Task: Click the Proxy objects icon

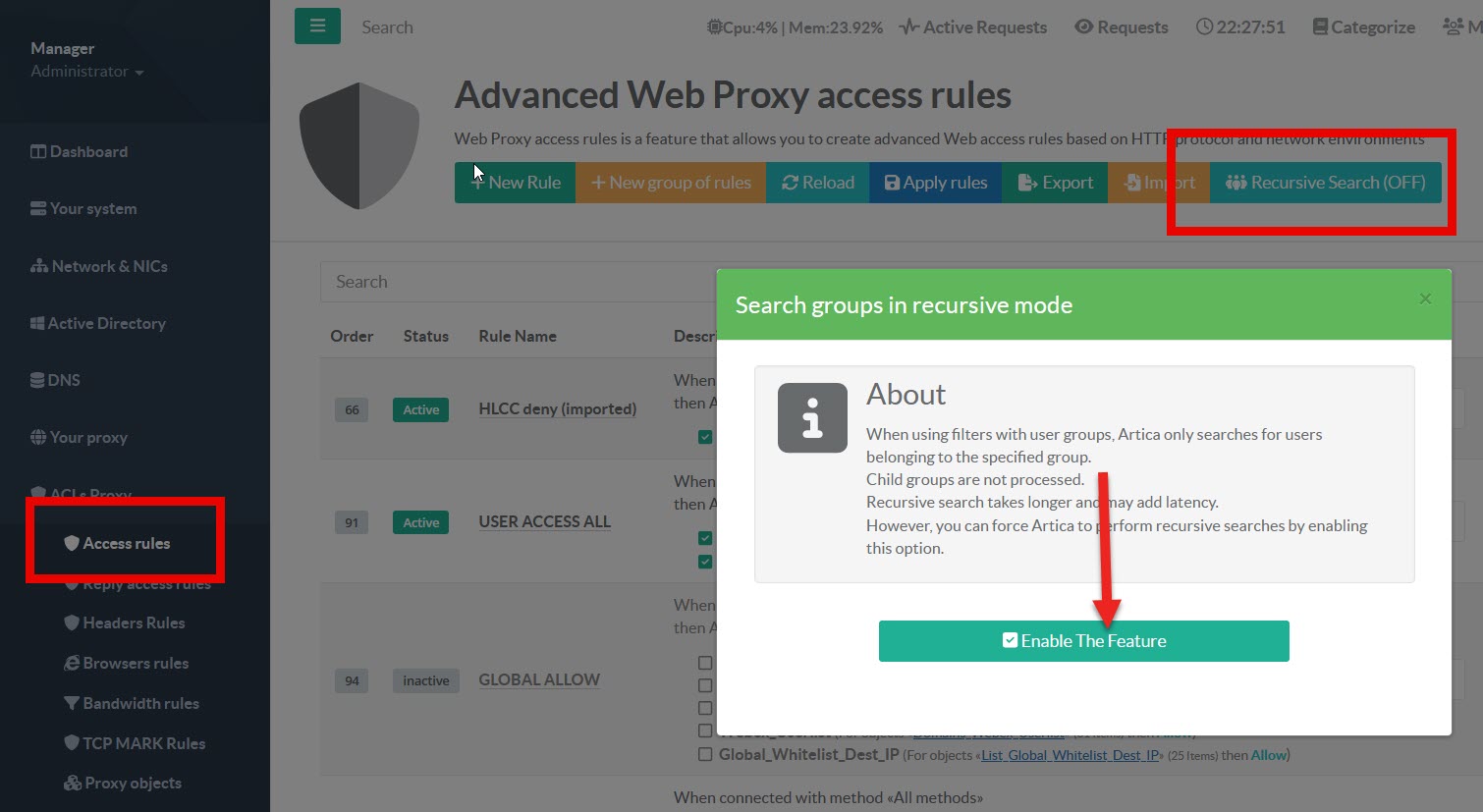Action: point(72,783)
